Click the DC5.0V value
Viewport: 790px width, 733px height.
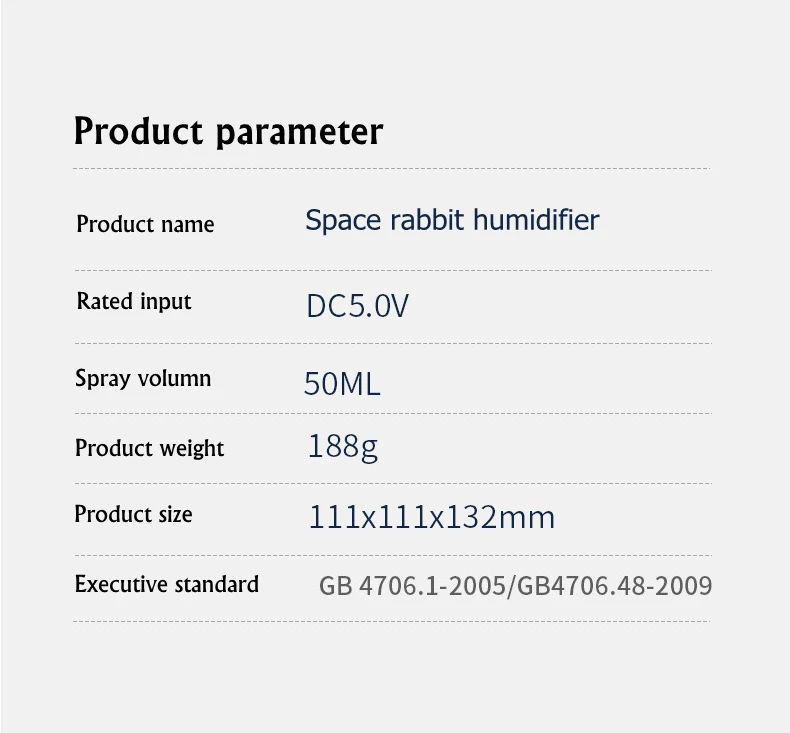357,306
